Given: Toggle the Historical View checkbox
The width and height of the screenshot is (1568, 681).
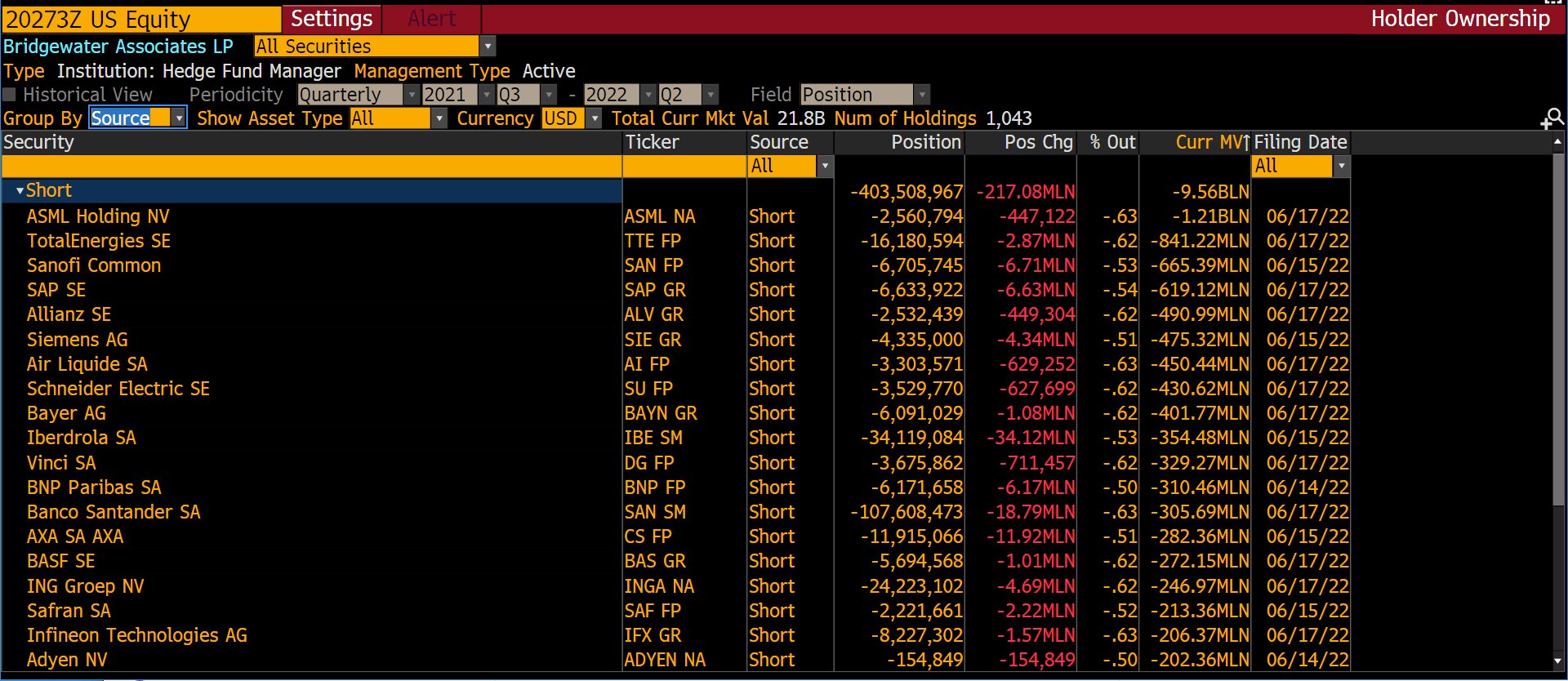Looking at the screenshot, I should pos(10,95).
